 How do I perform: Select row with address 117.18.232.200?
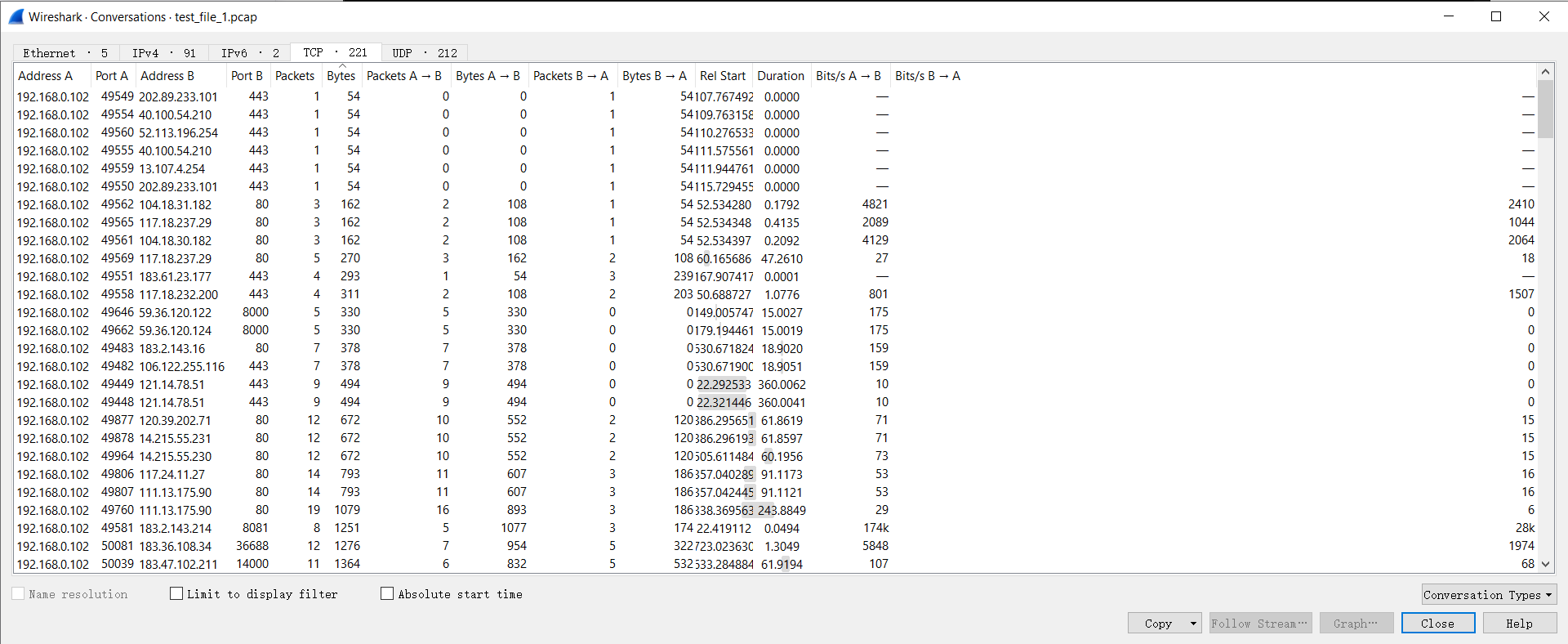point(776,294)
